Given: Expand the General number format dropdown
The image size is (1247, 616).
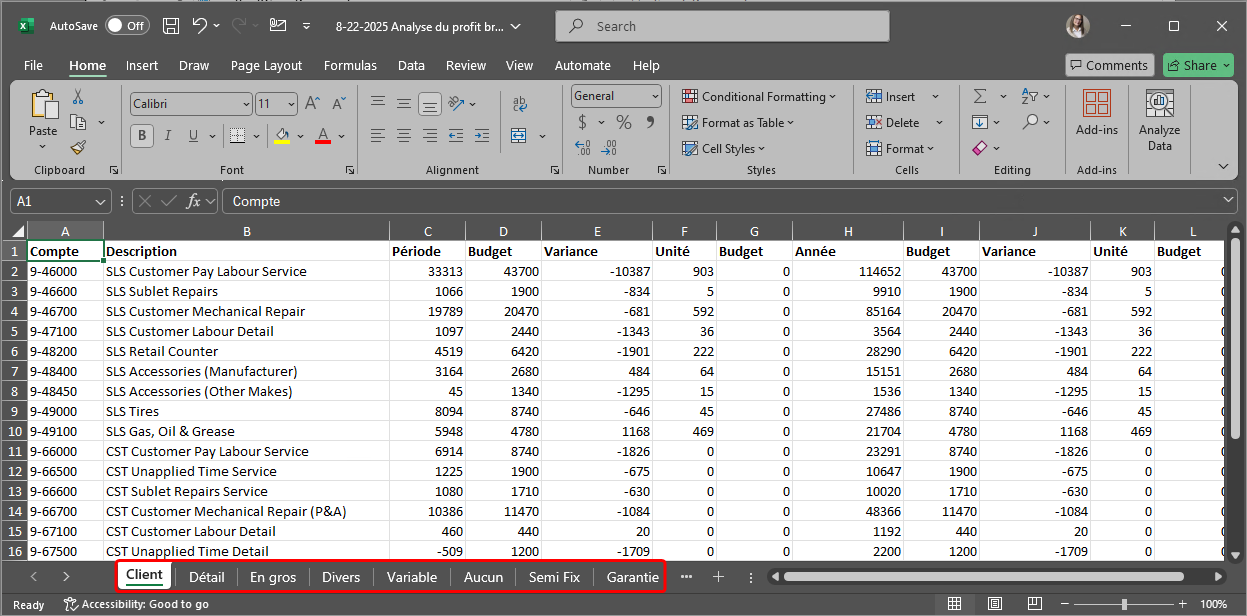Looking at the screenshot, I should tap(655, 96).
